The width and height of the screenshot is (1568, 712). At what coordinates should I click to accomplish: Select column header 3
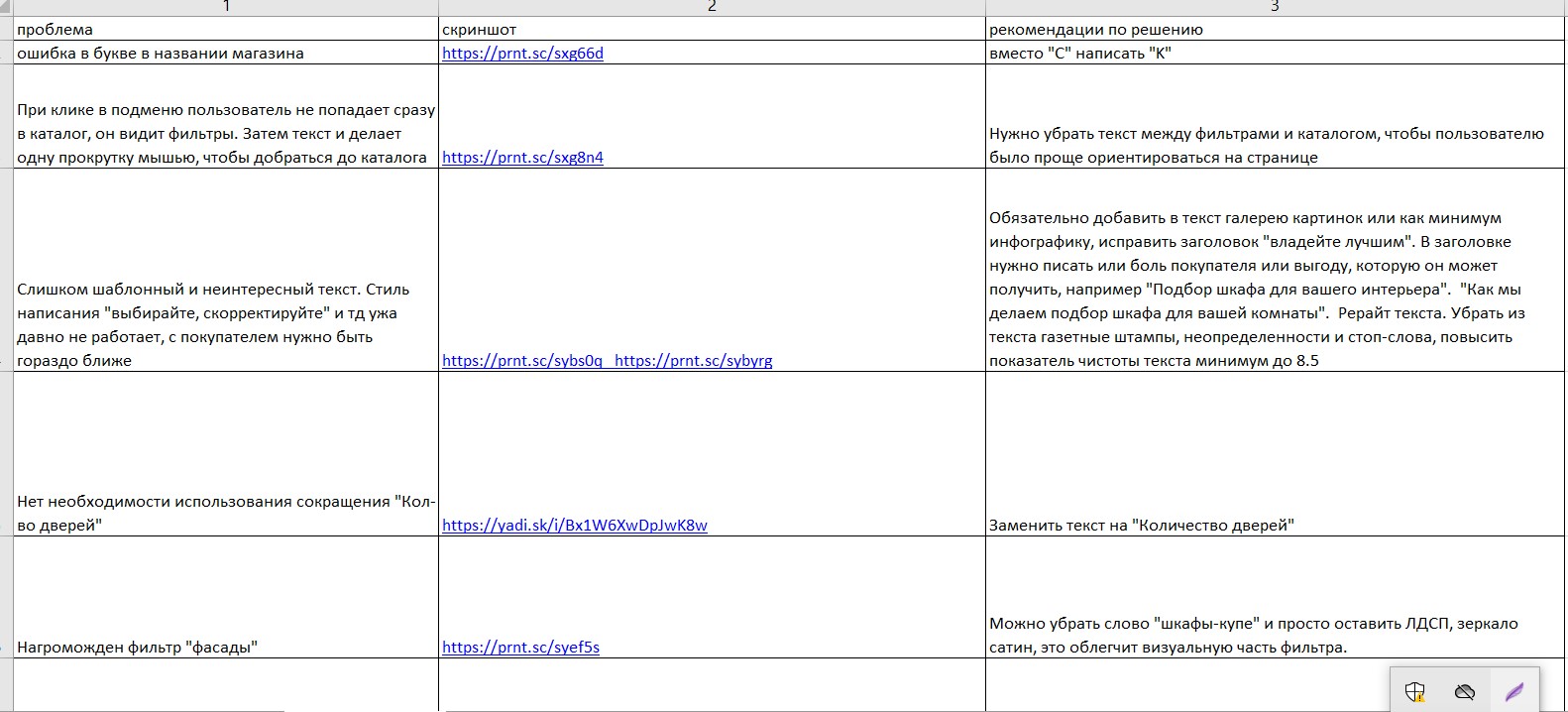pos(1276,7)
